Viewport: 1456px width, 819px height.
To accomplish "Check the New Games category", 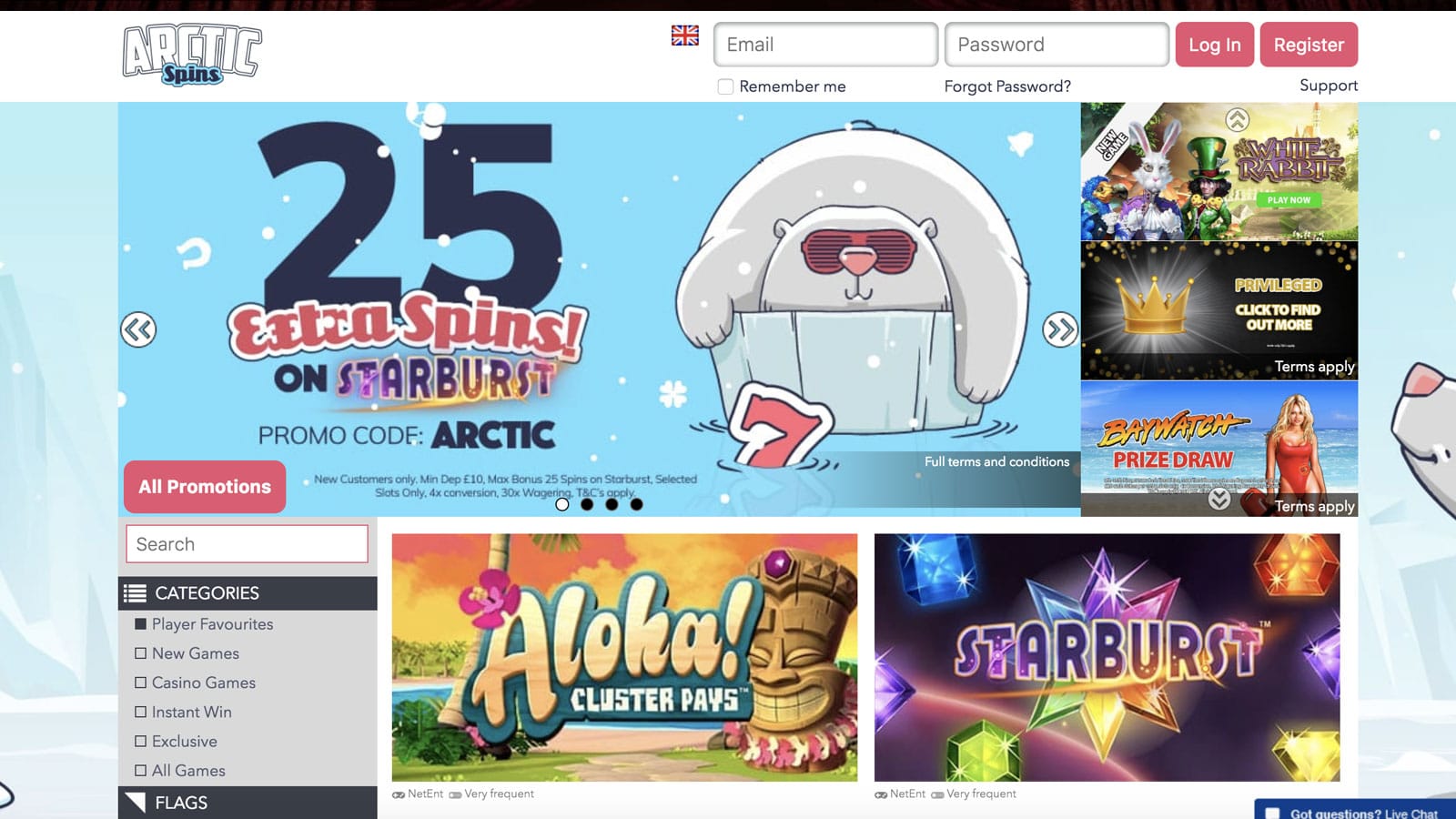I will tap(140, 653).
